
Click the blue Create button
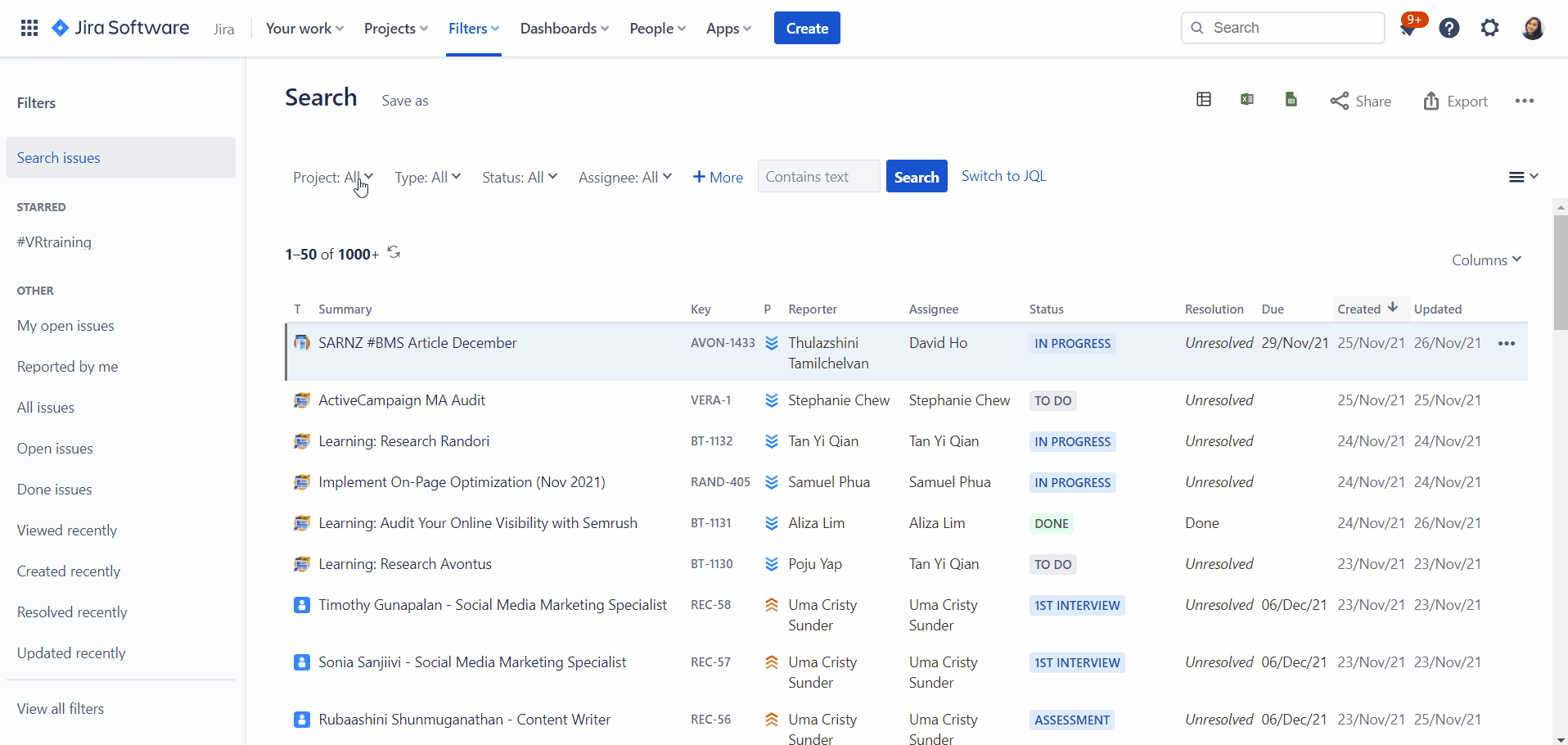[807, 28]
